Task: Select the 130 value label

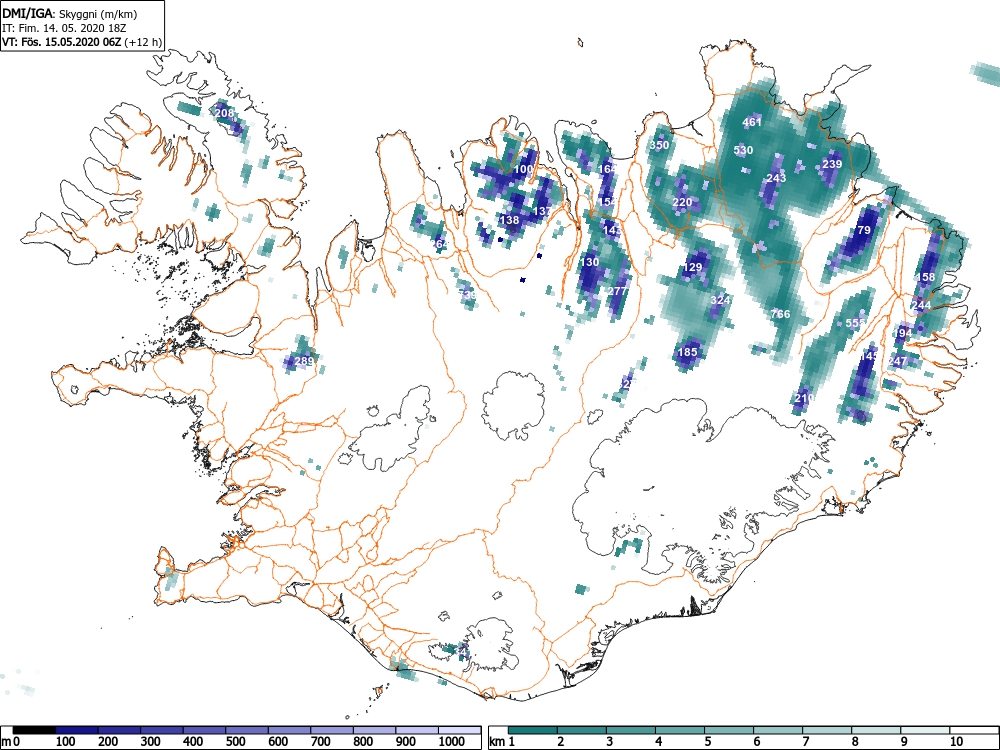Action: click(589, 262)
